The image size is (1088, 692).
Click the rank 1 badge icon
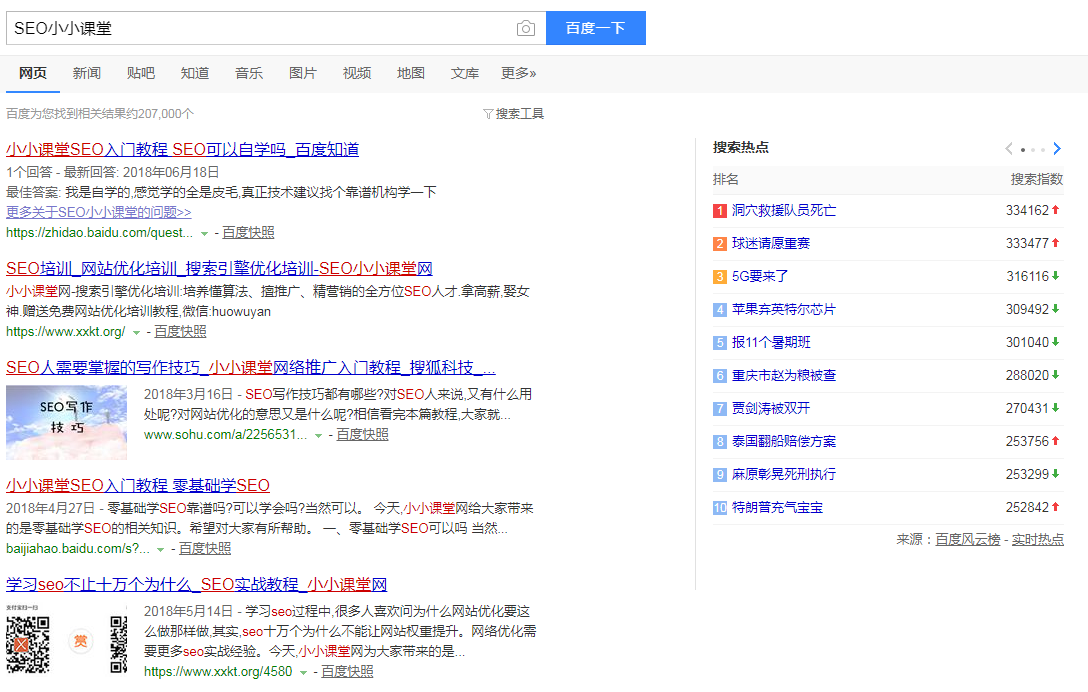click(x=720, y=210)
